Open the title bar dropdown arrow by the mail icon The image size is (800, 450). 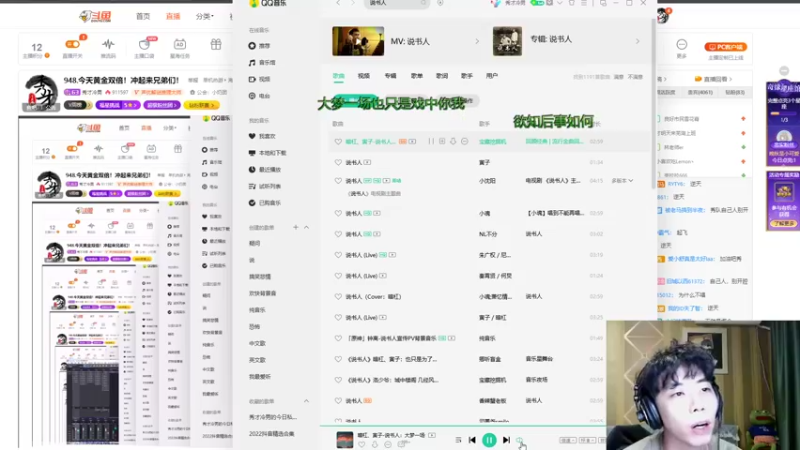tap(560, 3)
